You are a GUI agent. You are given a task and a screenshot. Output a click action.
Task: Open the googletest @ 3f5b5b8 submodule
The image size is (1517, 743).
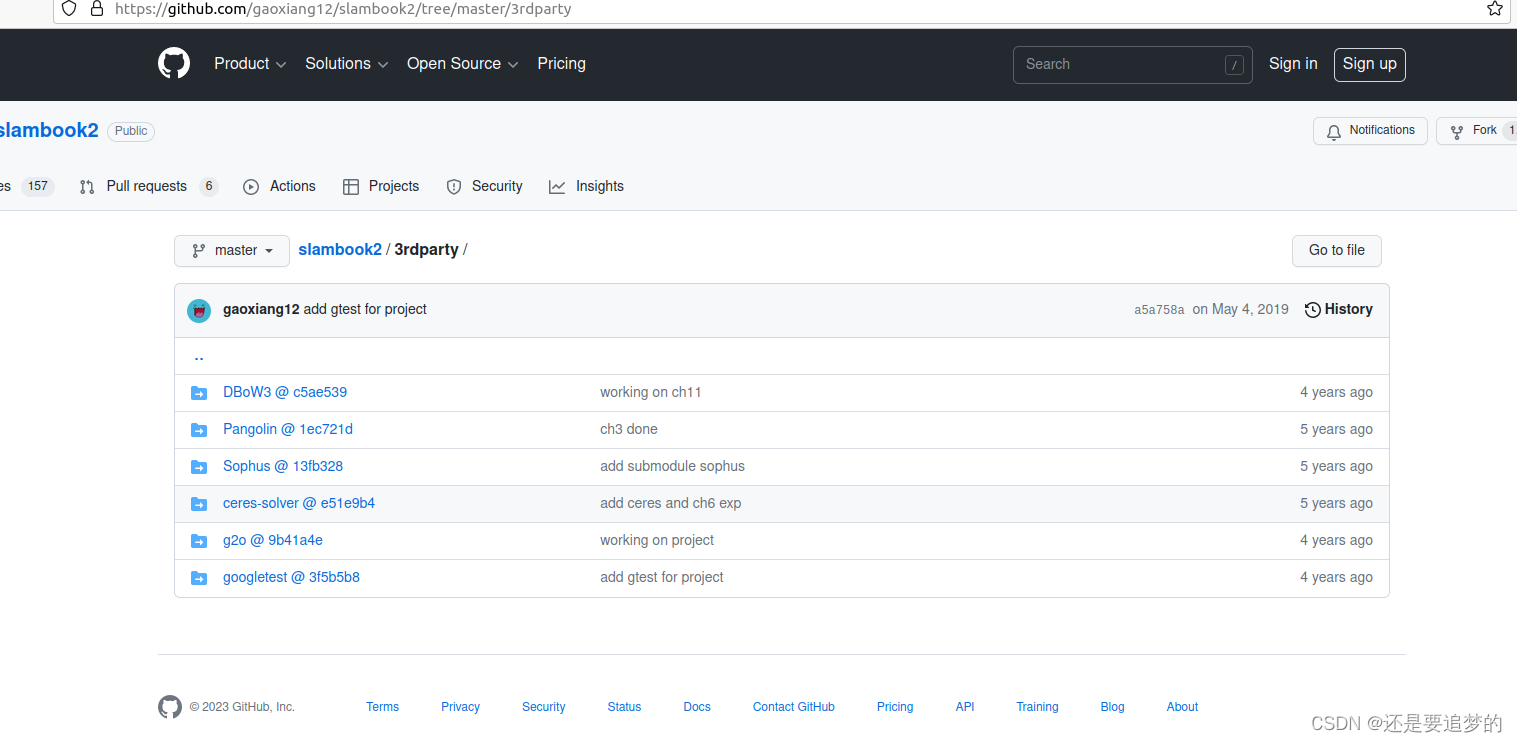291,578
